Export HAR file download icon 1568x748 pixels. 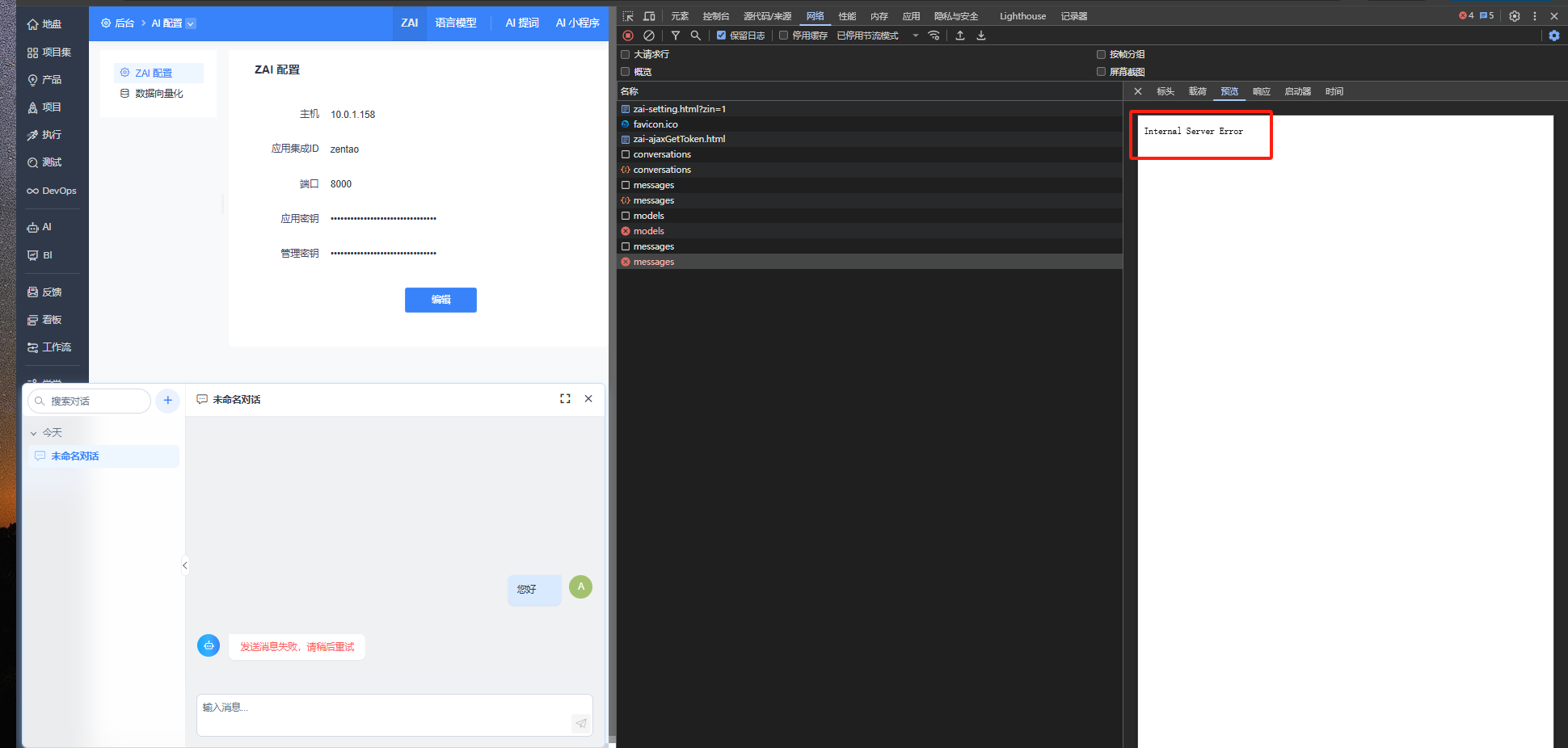point(981,36)
